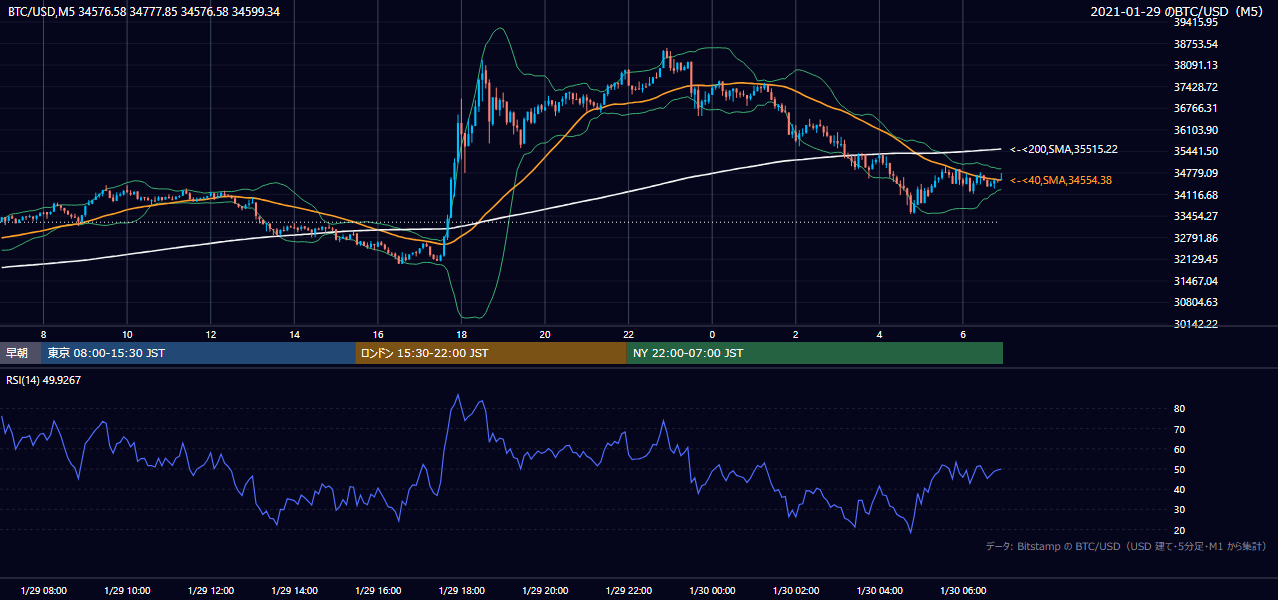Click RSI scale value 40
Screen dimensions: 1278x600
(1179, 489)
